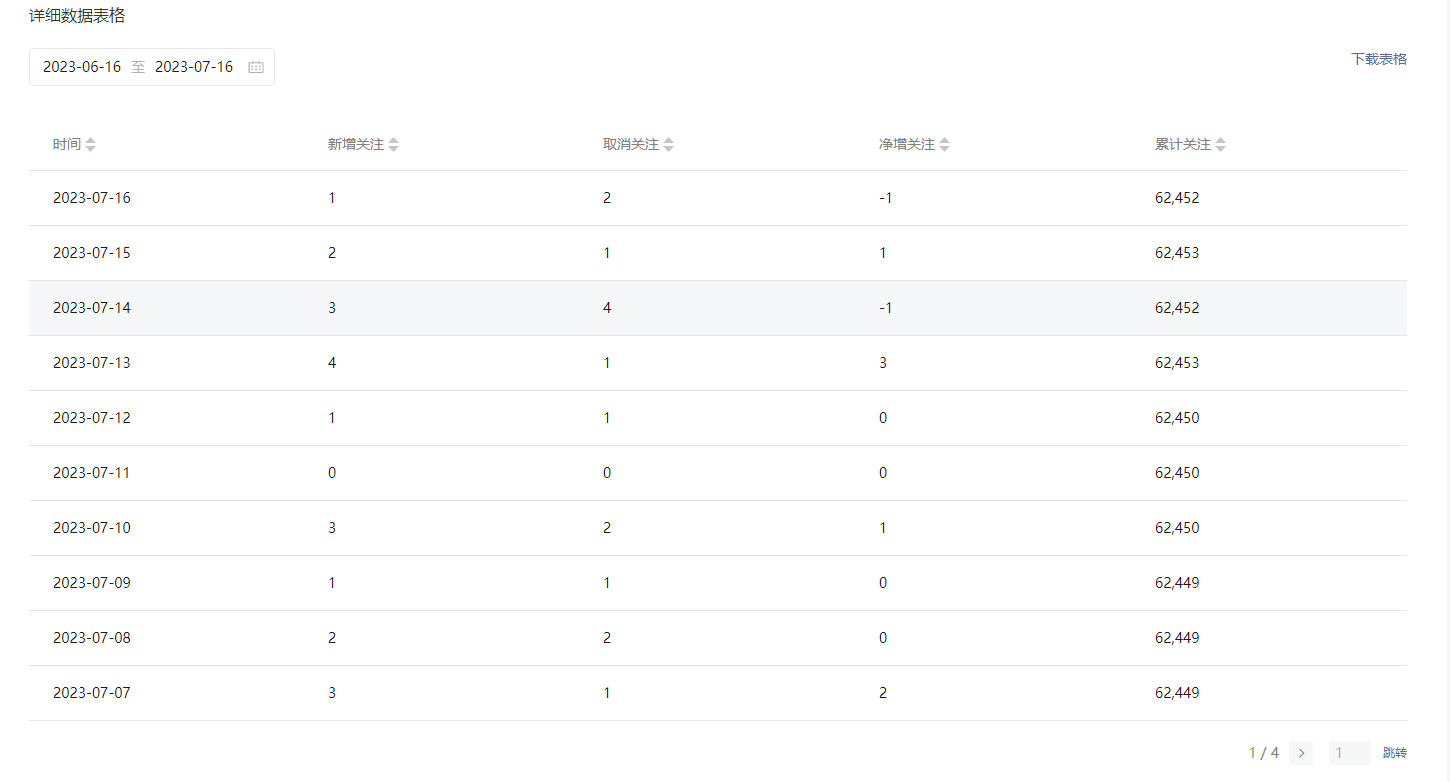The image size is (1450, 782).
Task: Click the calendar icon in date range picker
Action: coord(256,67)
